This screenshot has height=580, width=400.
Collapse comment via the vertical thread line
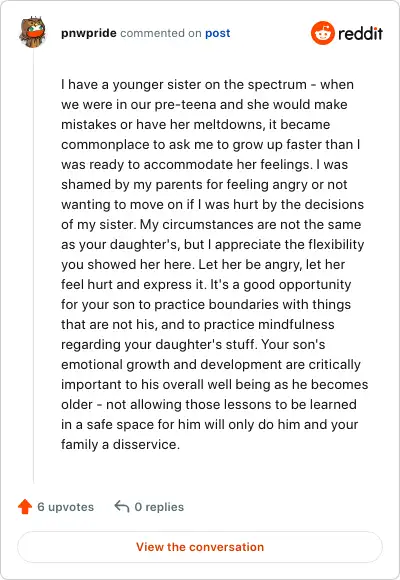coord(33,266)
